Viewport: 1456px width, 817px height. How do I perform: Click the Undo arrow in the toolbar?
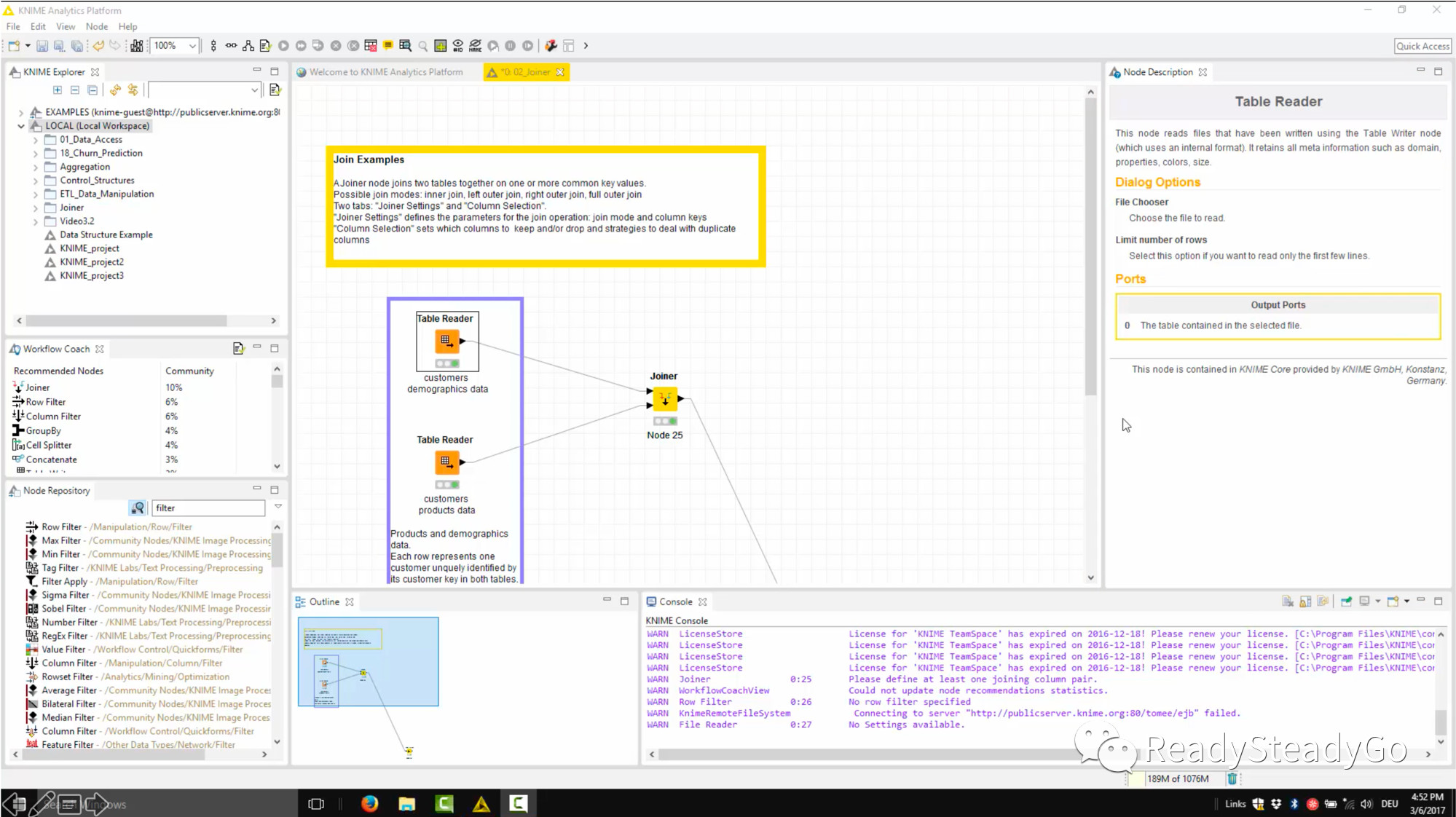point(98,46)
